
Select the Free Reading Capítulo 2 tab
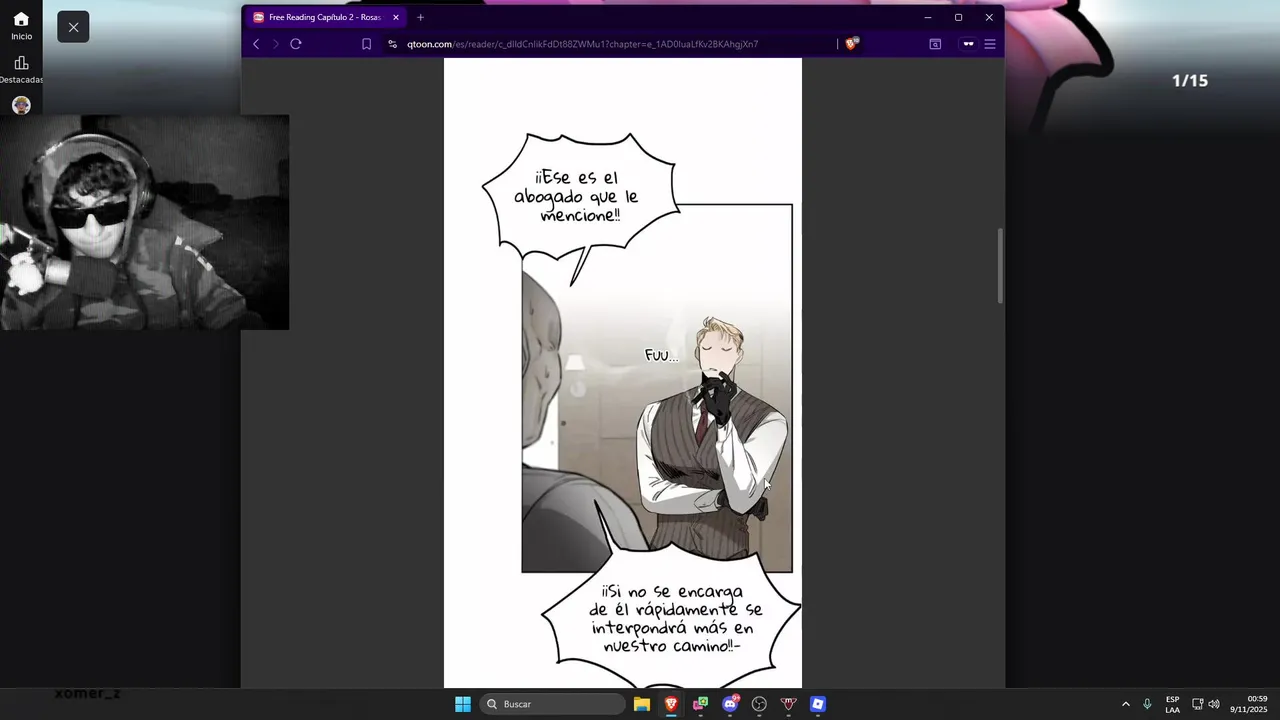coord(326,17)
